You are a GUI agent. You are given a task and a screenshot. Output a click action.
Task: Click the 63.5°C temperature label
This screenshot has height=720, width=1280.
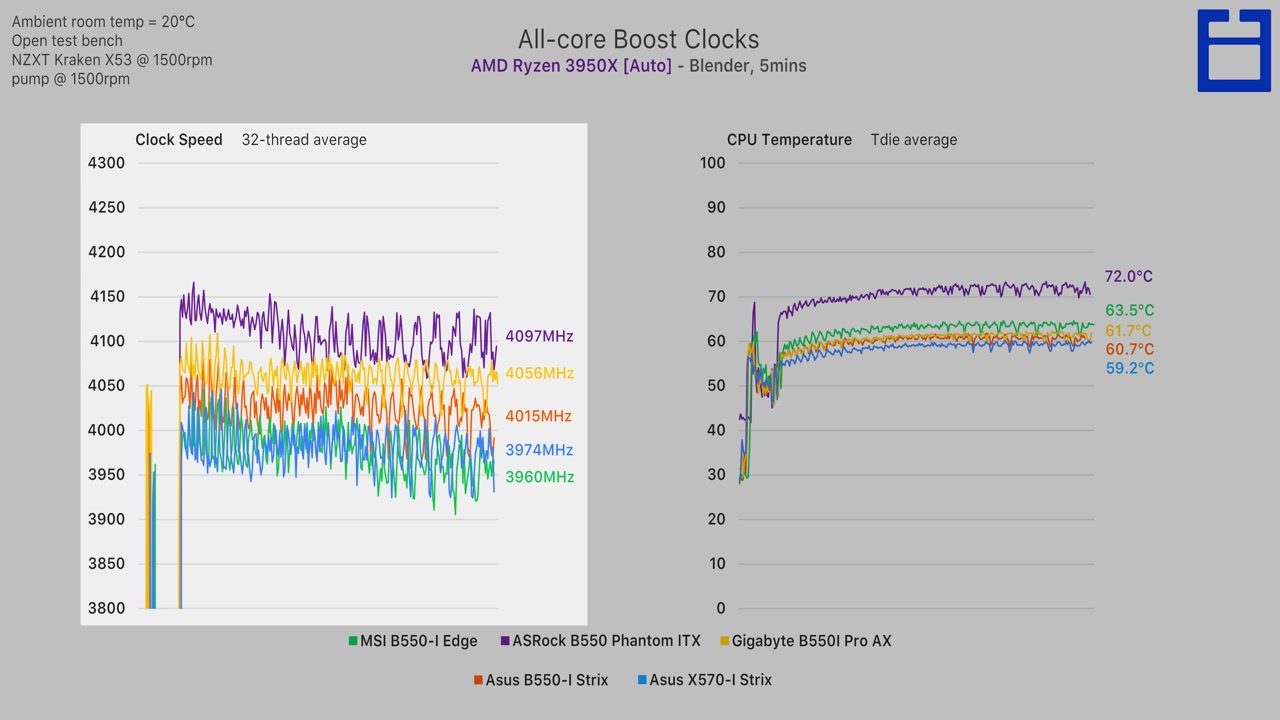1130,311
